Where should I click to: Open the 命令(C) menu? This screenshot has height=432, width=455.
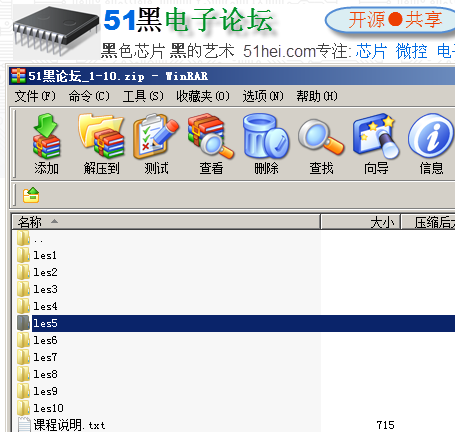point(89,96)
